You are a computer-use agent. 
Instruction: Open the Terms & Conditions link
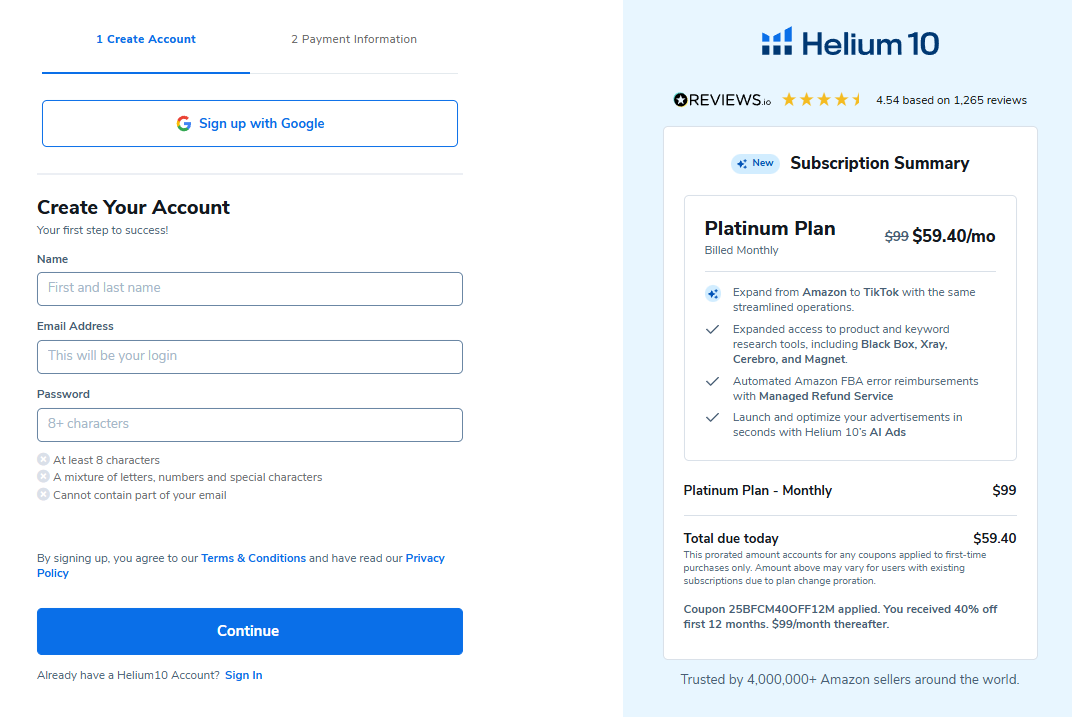[253, 557]
